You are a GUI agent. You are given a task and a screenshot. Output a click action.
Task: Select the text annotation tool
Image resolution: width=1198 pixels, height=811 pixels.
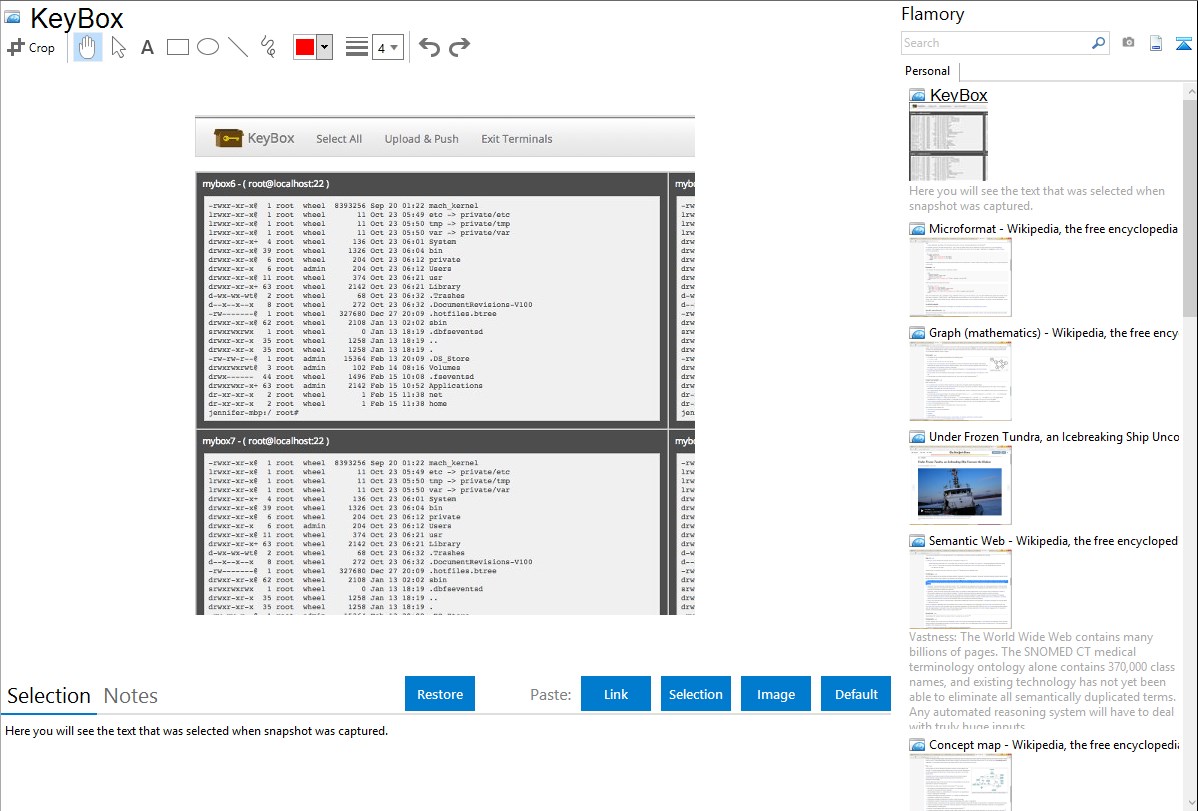[147, 47]
